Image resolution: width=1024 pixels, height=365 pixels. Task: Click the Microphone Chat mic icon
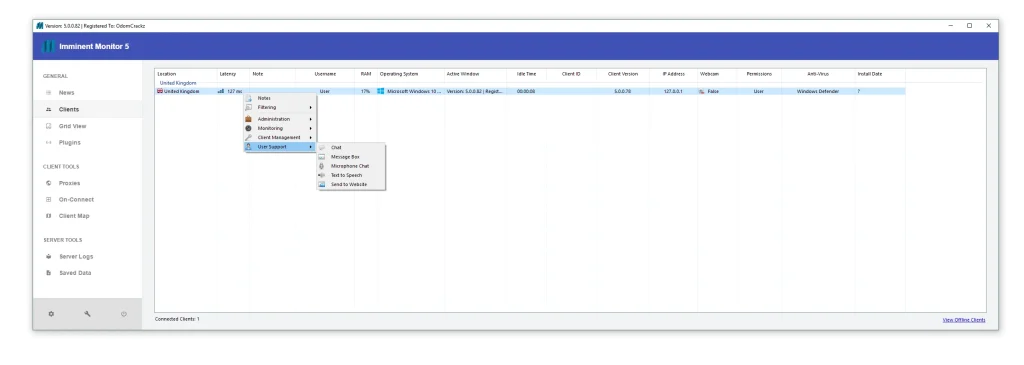click(321, 166)
